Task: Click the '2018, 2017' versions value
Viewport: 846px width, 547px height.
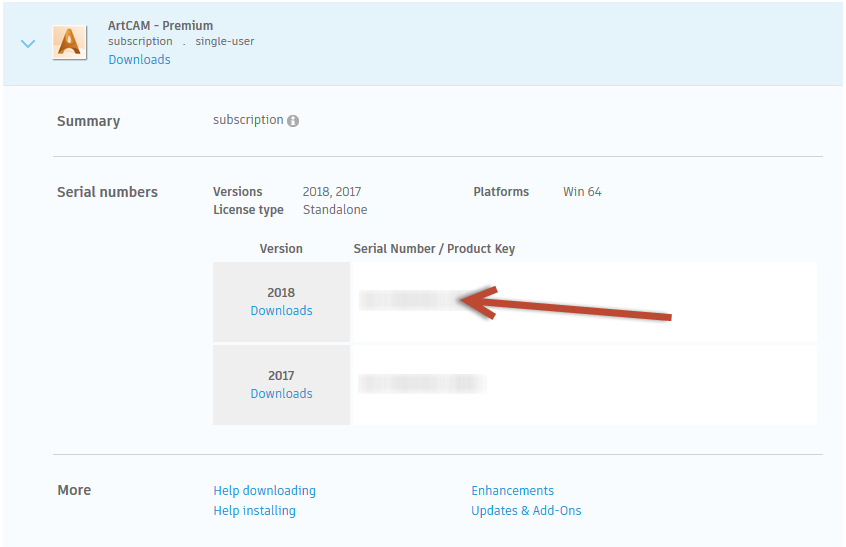Action: pos(332,192)
